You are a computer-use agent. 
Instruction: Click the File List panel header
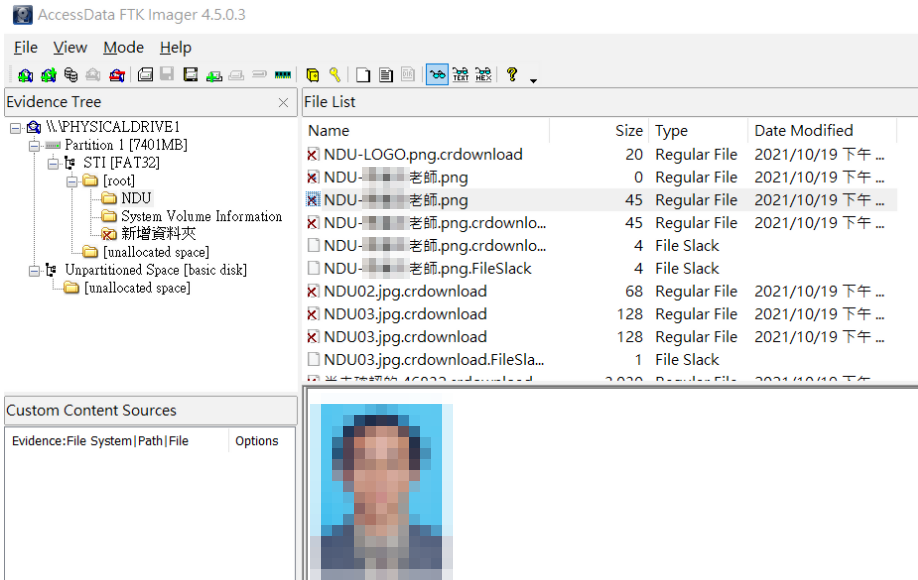pyautogui.click(x=330, y=102)
